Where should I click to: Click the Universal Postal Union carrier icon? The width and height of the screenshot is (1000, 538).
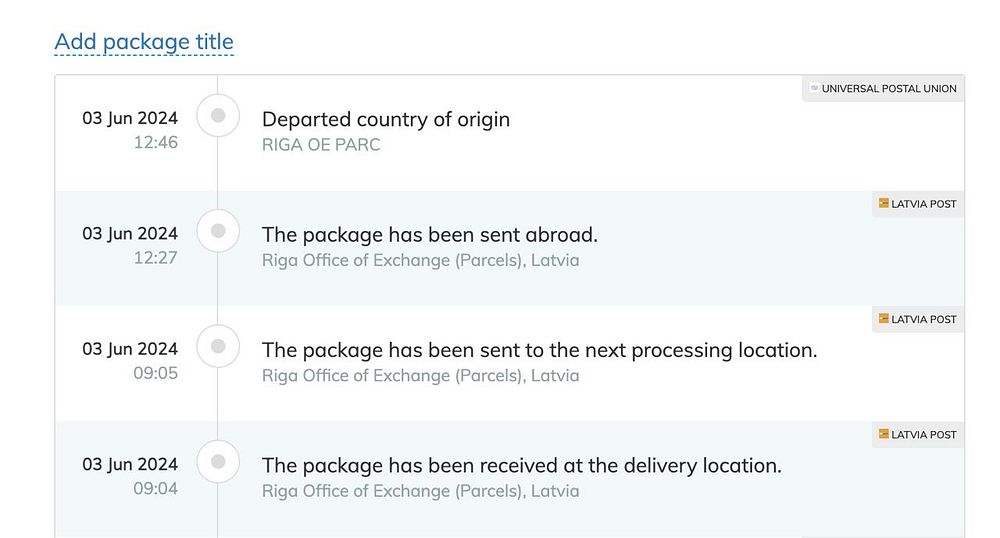click(x=814, y=89)
